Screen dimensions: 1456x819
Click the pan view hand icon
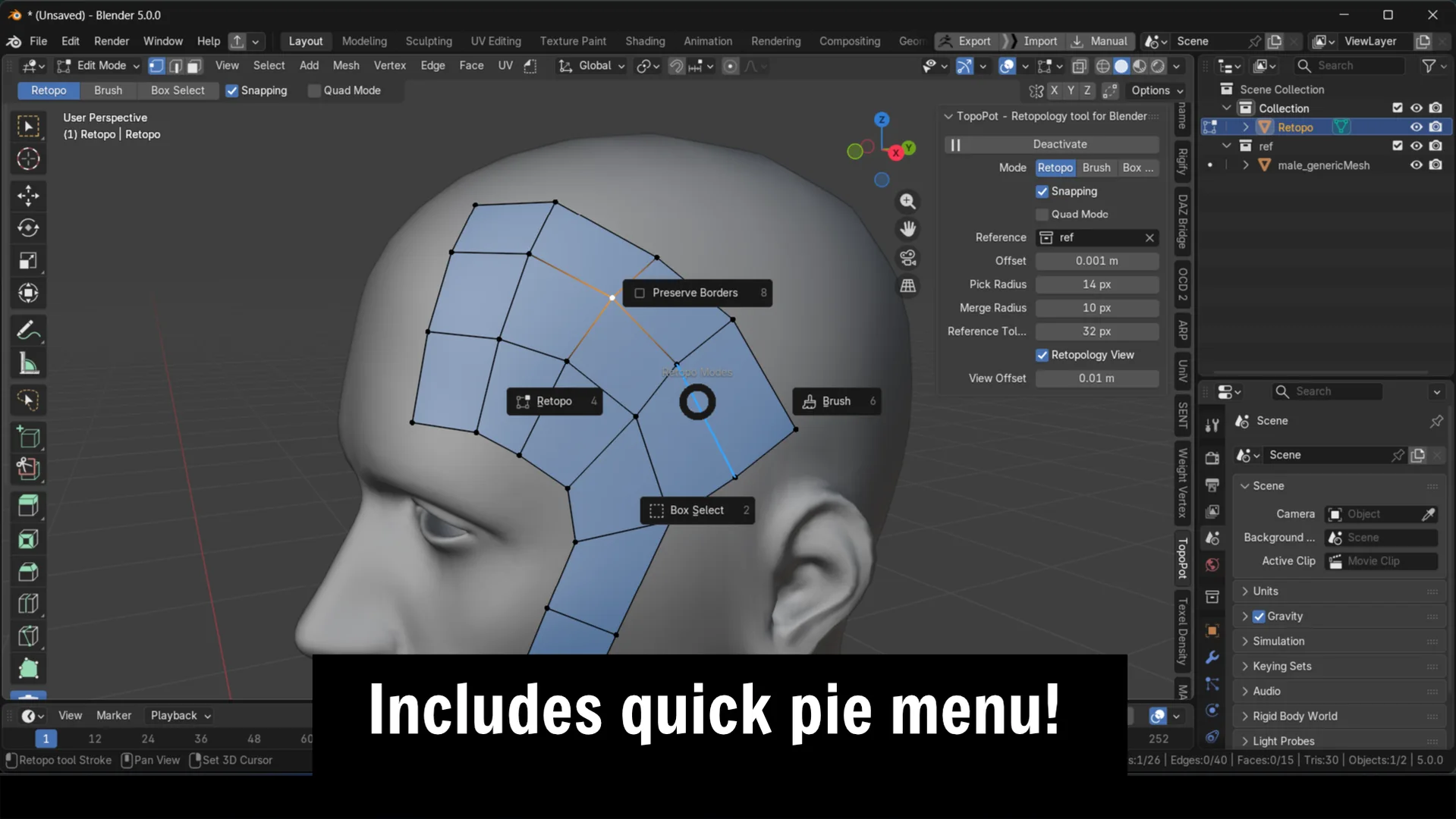[x=907, y=229]
